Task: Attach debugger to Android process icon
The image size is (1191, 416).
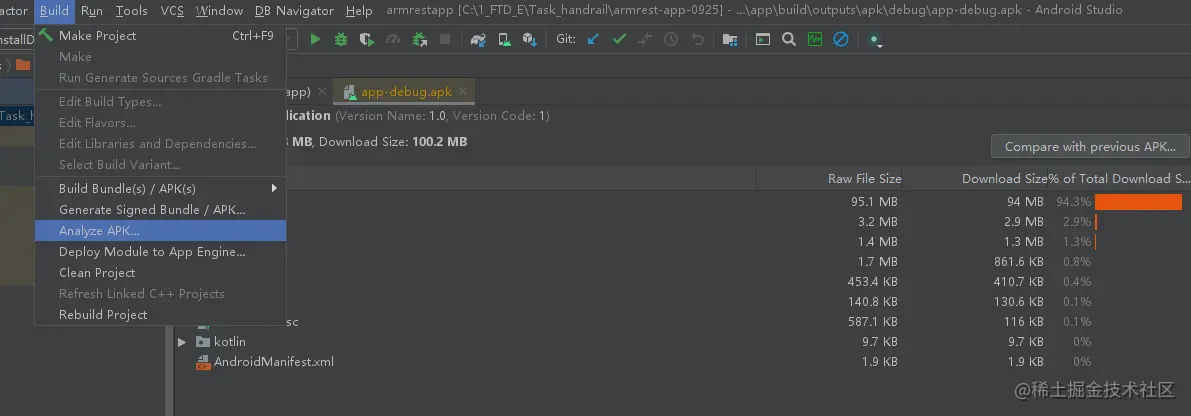Action: click(419, 39)
